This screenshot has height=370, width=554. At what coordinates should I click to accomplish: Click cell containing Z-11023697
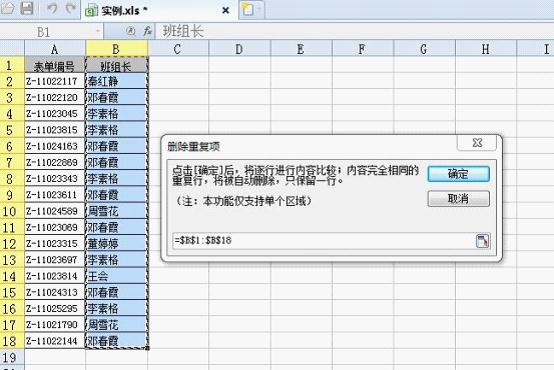55,260
